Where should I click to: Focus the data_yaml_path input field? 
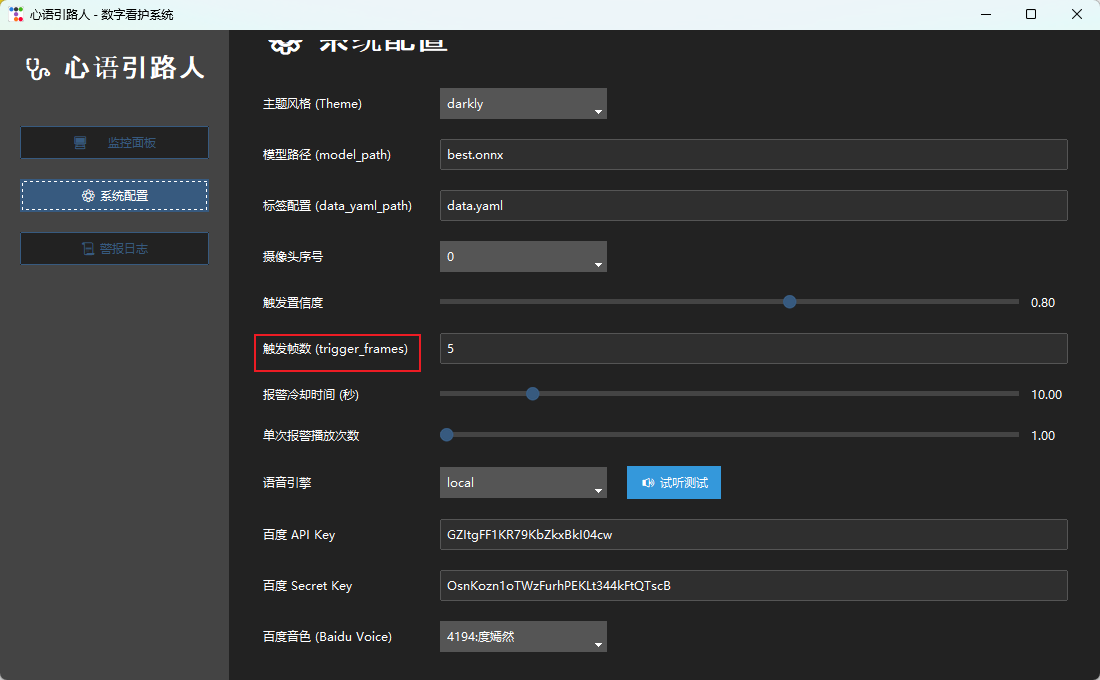pyautogui.click(x=753, y=206)
